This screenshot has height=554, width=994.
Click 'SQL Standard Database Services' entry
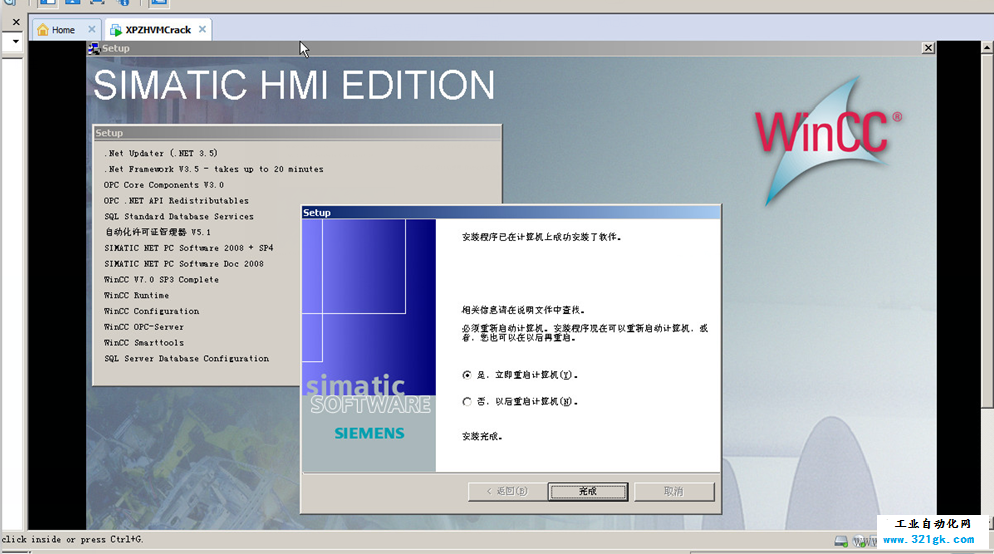179,217
